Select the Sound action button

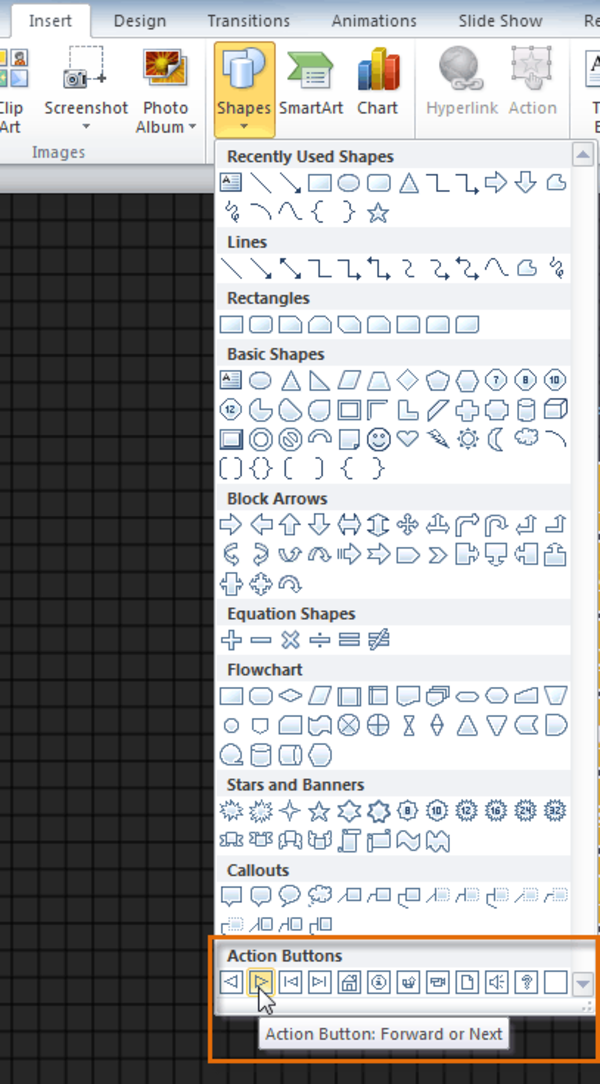(x=496, y=982)
